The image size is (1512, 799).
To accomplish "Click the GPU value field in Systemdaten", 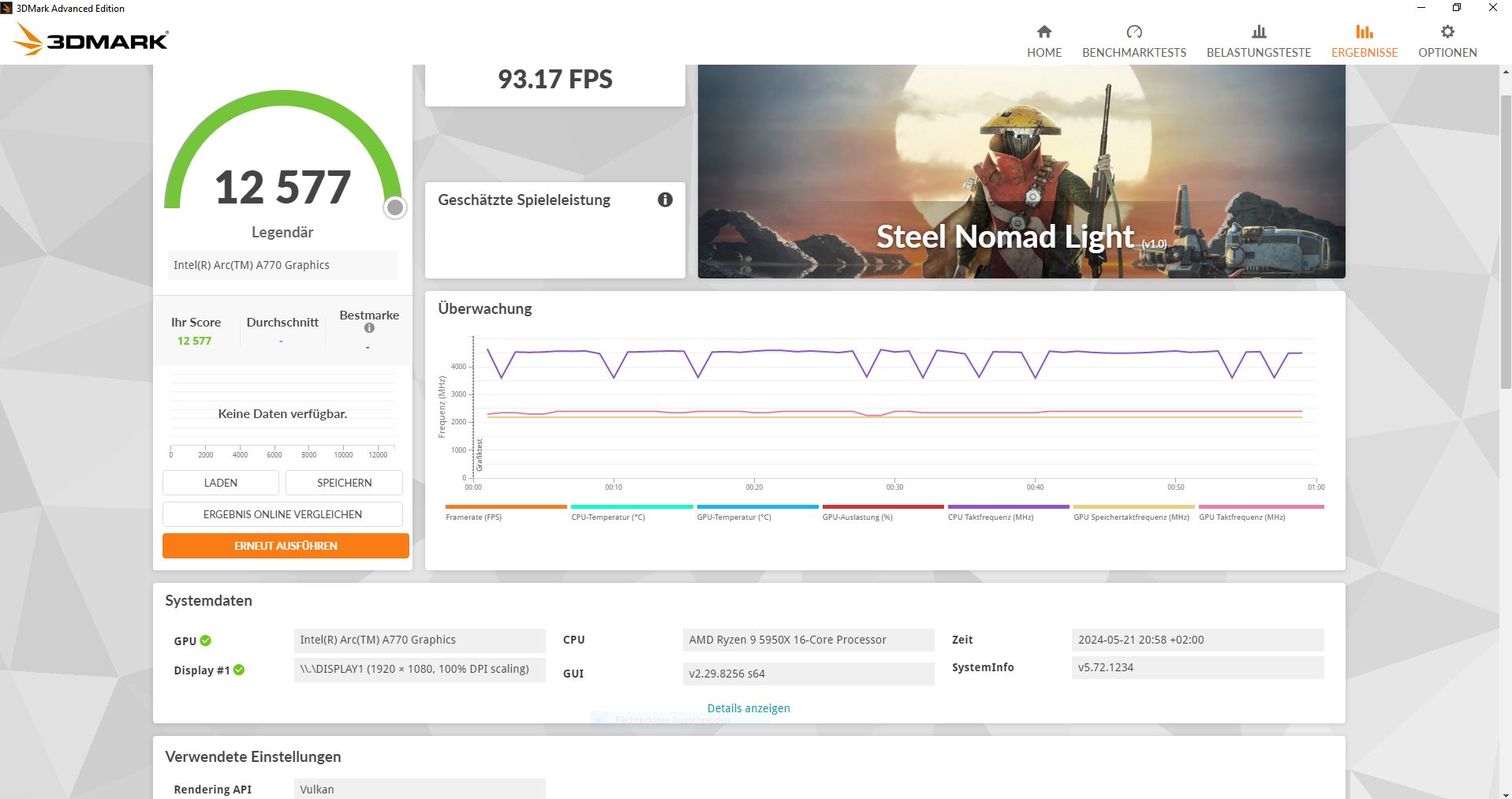I will tap(420, 640).
